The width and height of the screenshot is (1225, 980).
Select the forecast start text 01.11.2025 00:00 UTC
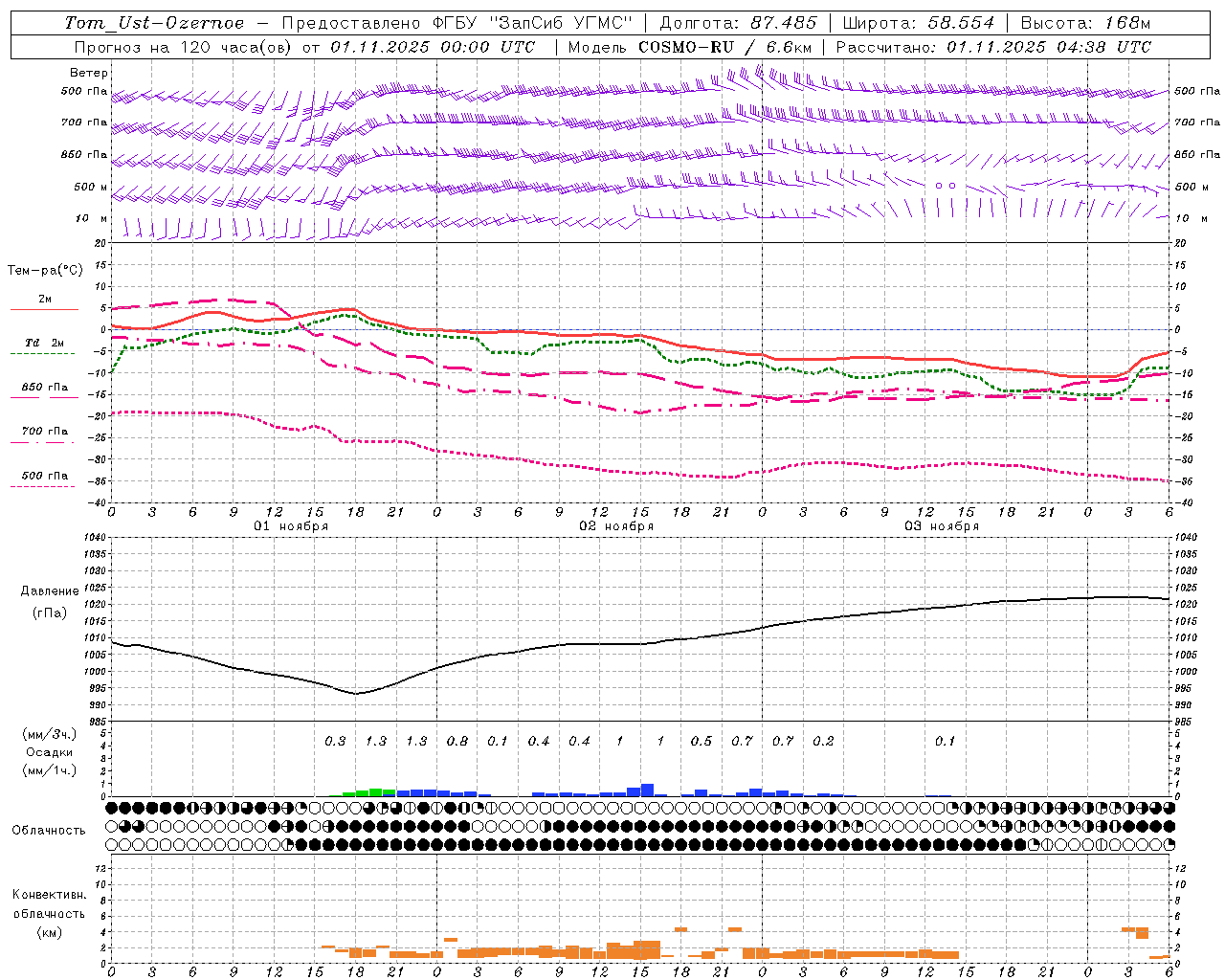point(433,47)
